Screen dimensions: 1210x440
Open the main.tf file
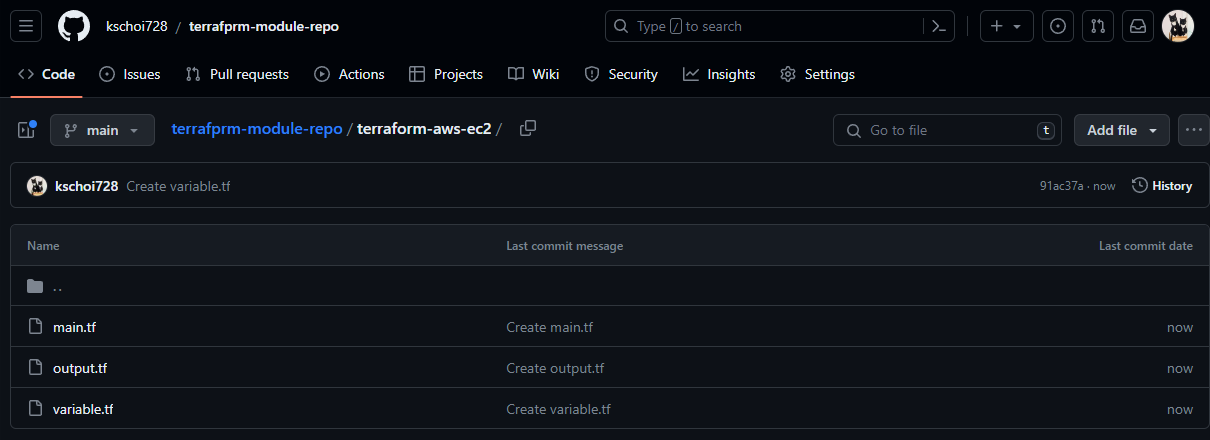74,327
